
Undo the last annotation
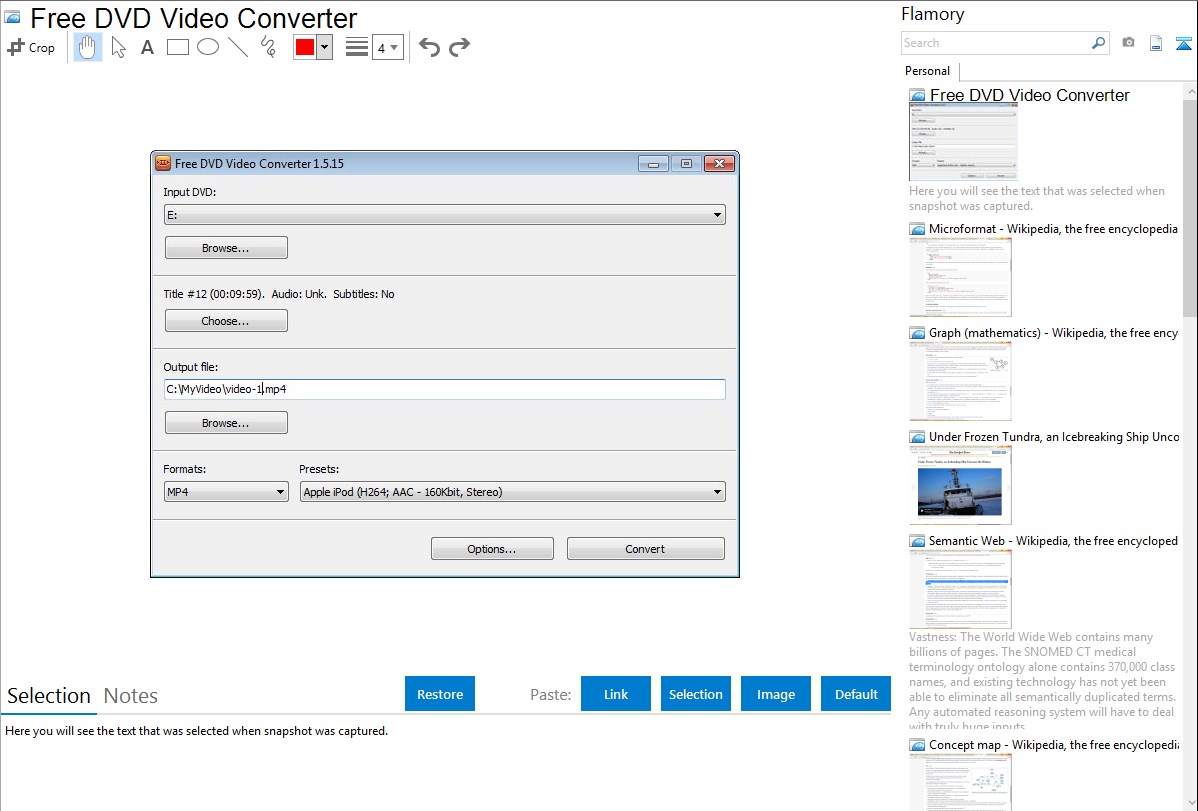(429, 47)
